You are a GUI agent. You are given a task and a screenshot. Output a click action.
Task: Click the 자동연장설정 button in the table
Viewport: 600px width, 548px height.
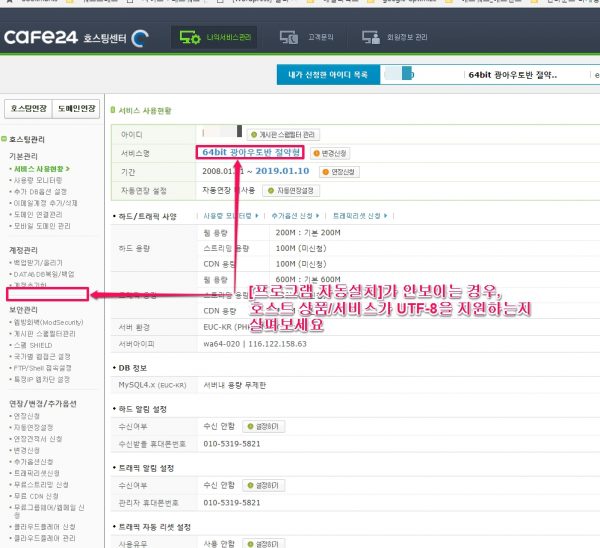tap(291, 191)
